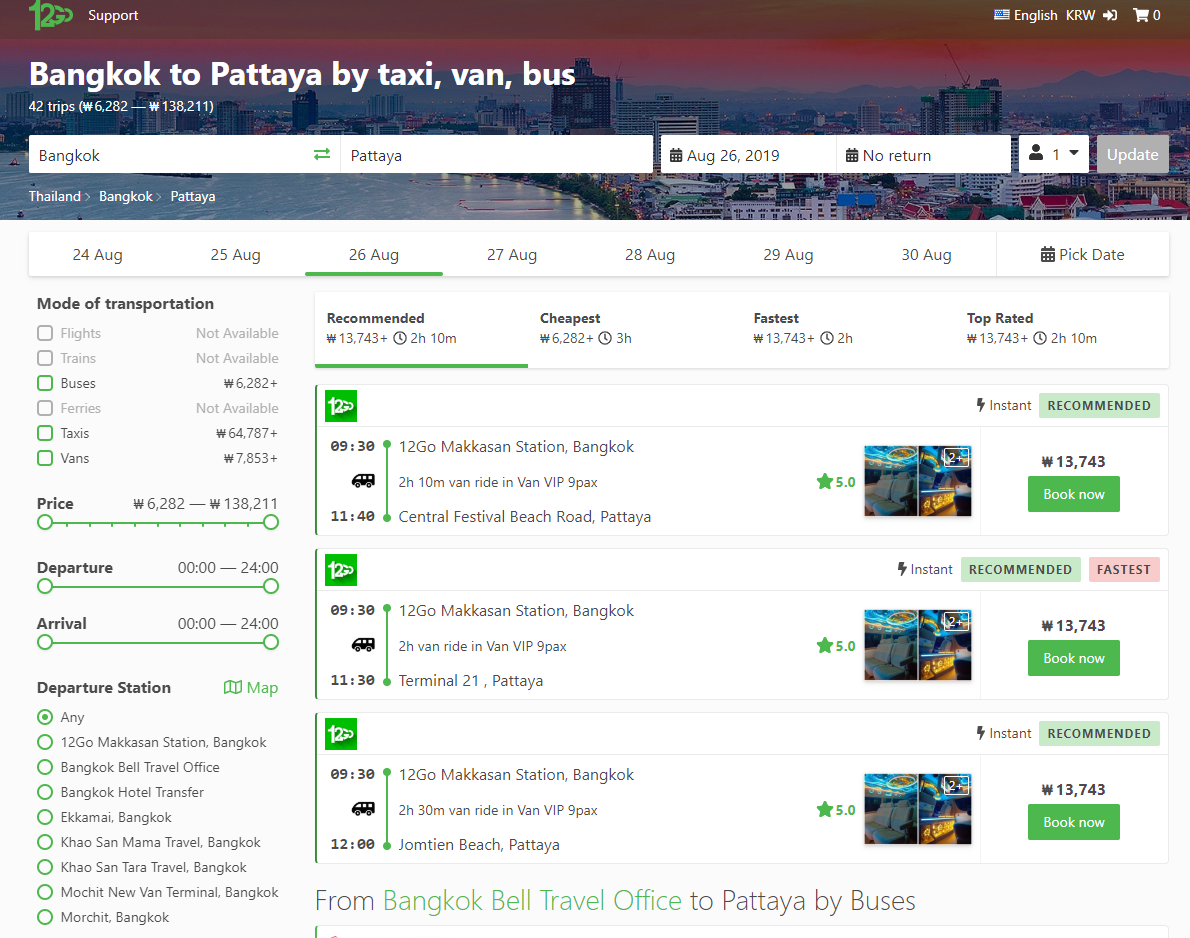Select Fastest sorting tab
Image resolution: width=1190 pixels, height=938 pixels.
click(x=848, y=329)
